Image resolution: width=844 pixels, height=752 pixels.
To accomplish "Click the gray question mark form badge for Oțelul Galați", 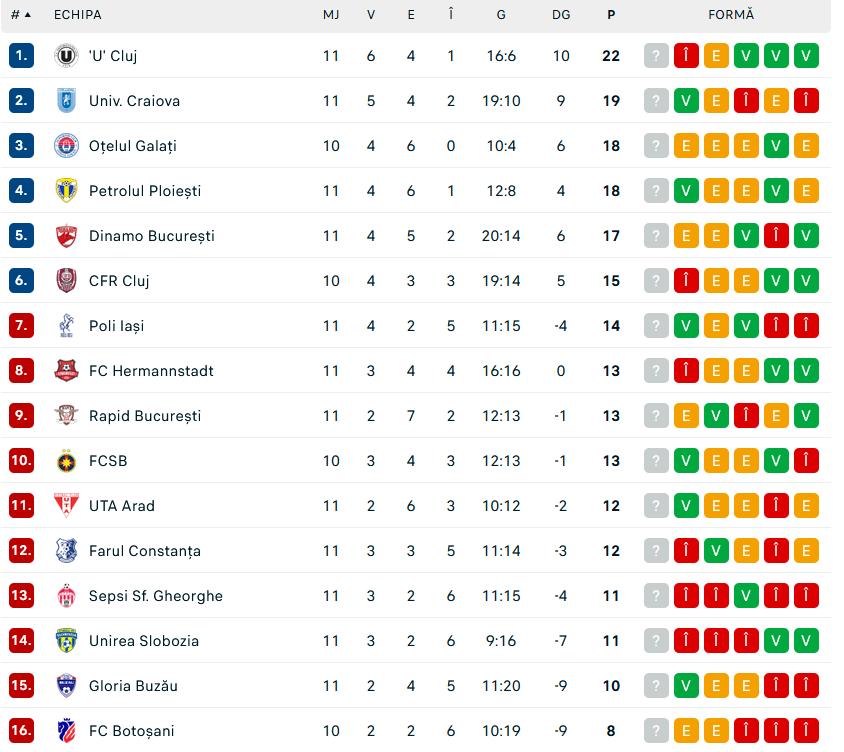I will coord(656,146).
